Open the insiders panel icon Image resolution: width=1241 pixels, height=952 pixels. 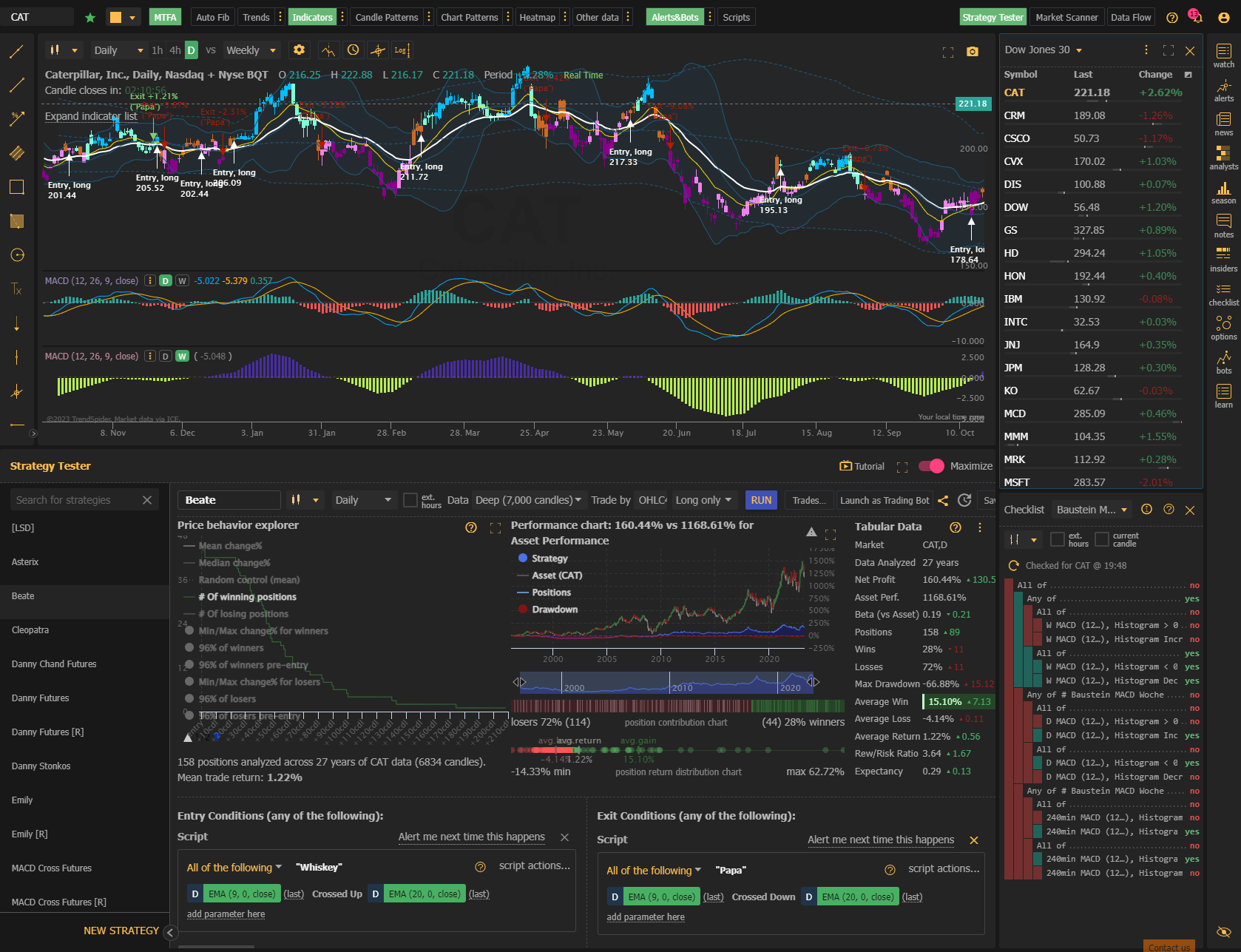(1223, 259)
